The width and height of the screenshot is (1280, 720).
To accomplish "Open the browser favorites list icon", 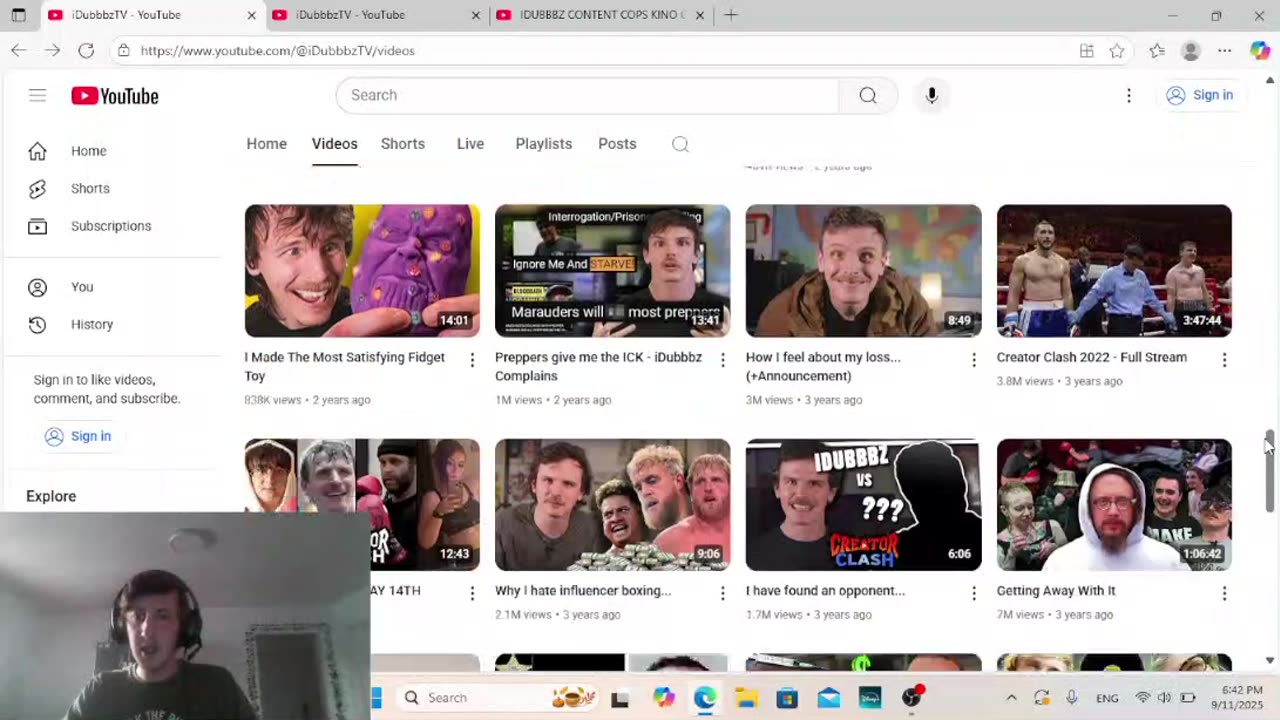I will 1157,51.
